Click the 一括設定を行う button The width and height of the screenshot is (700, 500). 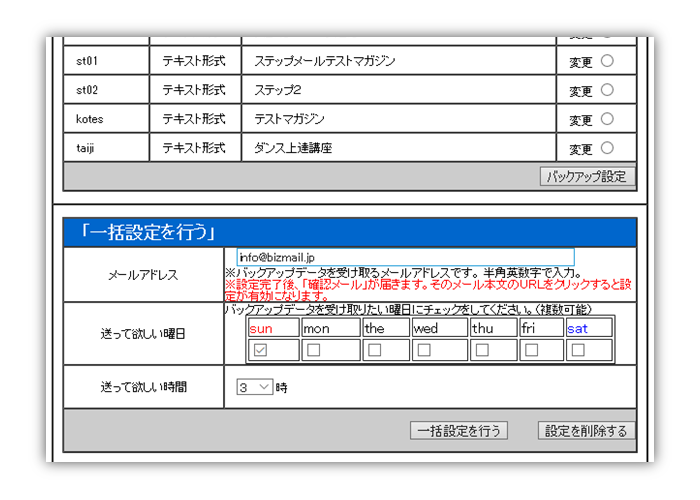pos(459,431)
